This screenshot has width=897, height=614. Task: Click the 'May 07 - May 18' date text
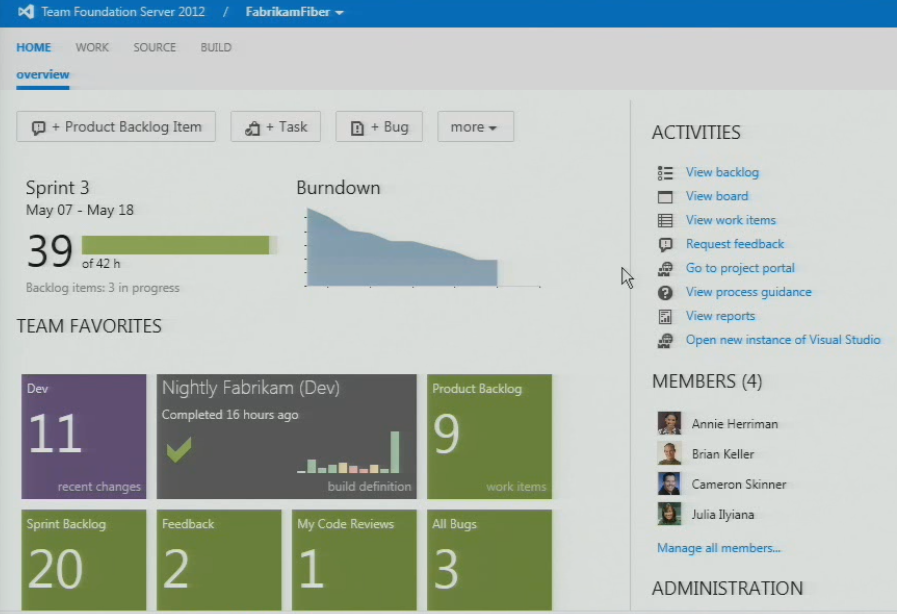[80, 210]
